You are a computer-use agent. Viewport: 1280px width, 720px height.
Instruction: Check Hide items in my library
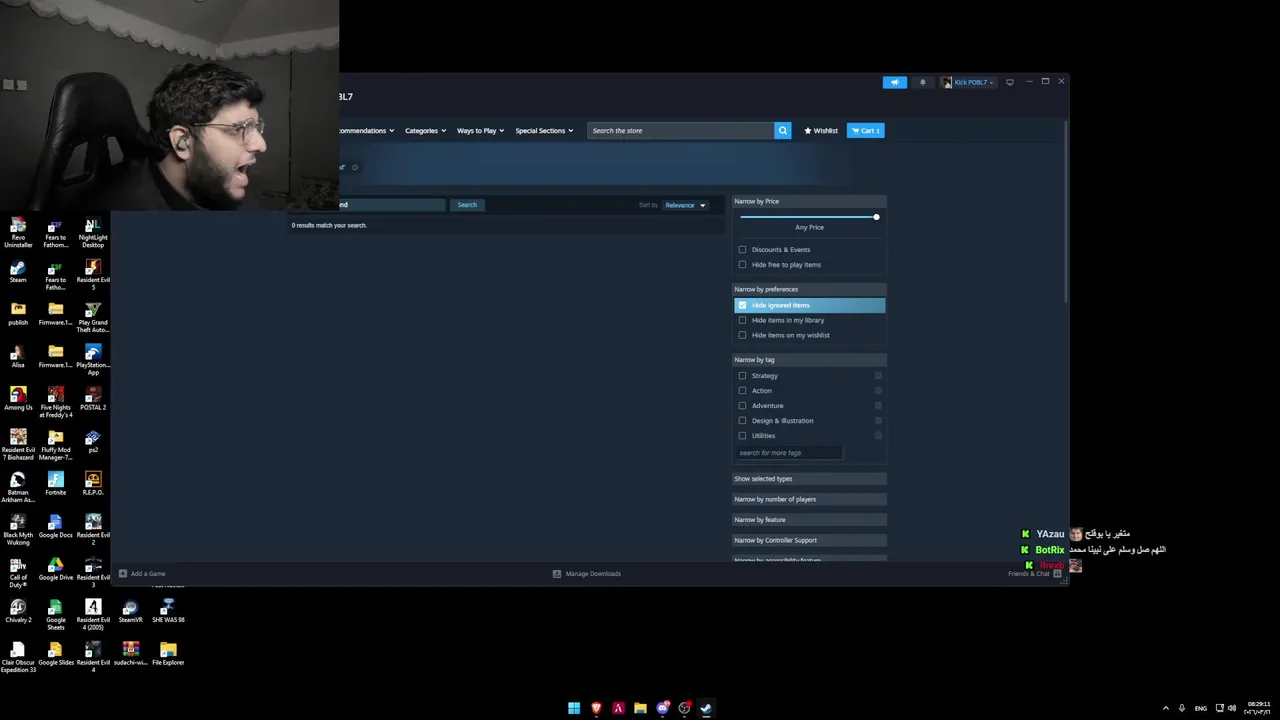click(x=742, y=320)
